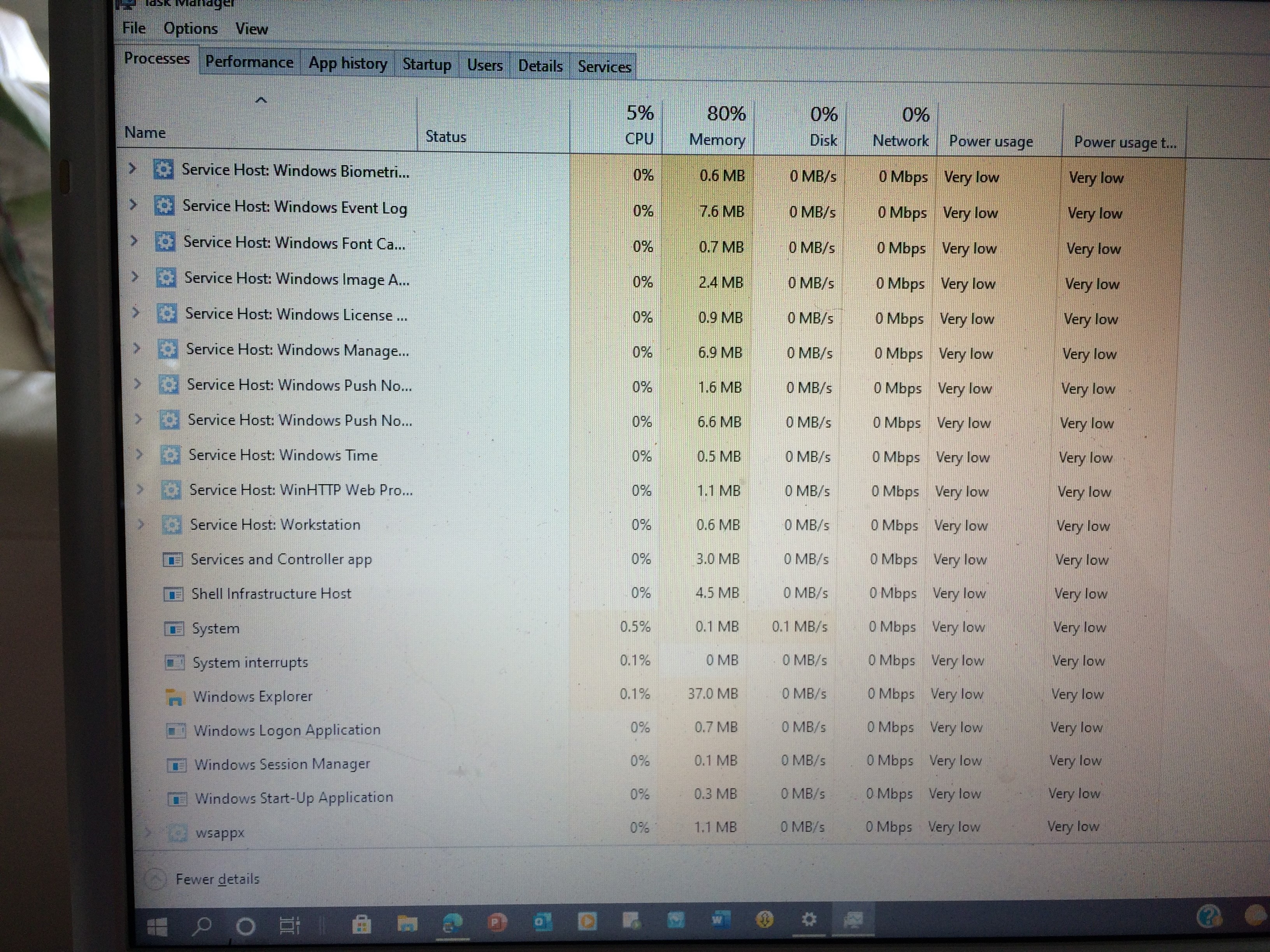Viewport: 1270px width, 952px height.
Task: Select the System interrupts row name
Action: 250,663
